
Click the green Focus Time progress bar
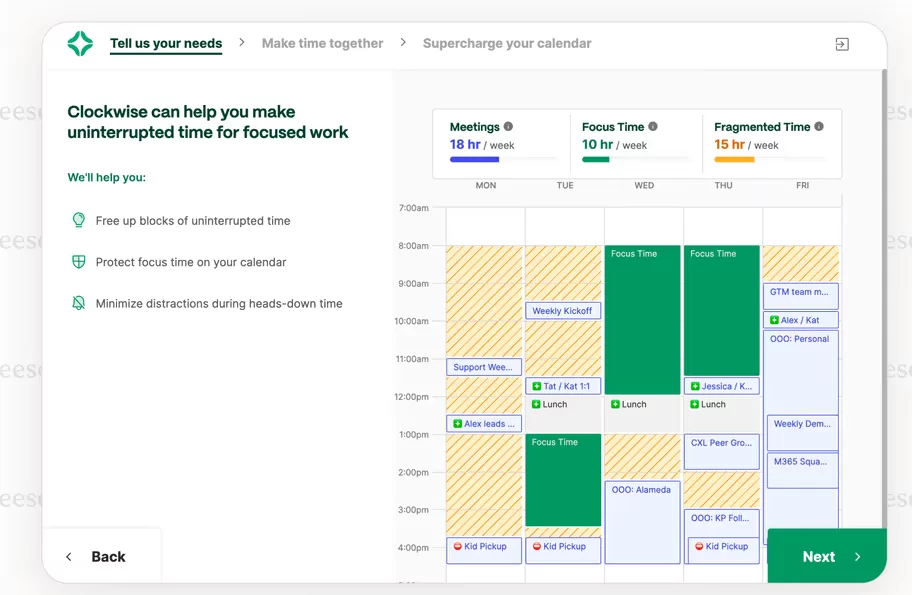pyautogui.click(x=596, y=159)
